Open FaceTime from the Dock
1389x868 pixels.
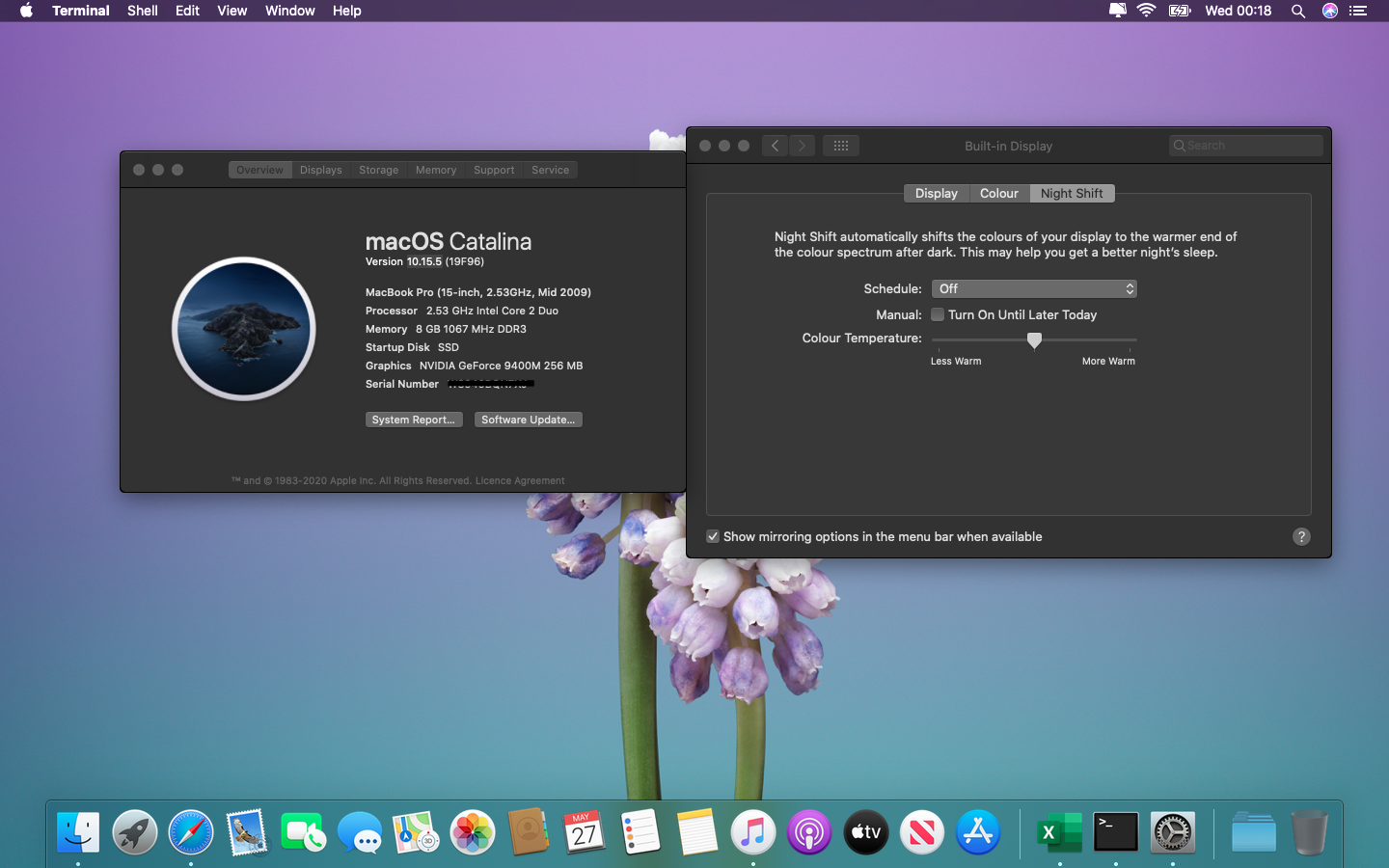coord(303,832)
